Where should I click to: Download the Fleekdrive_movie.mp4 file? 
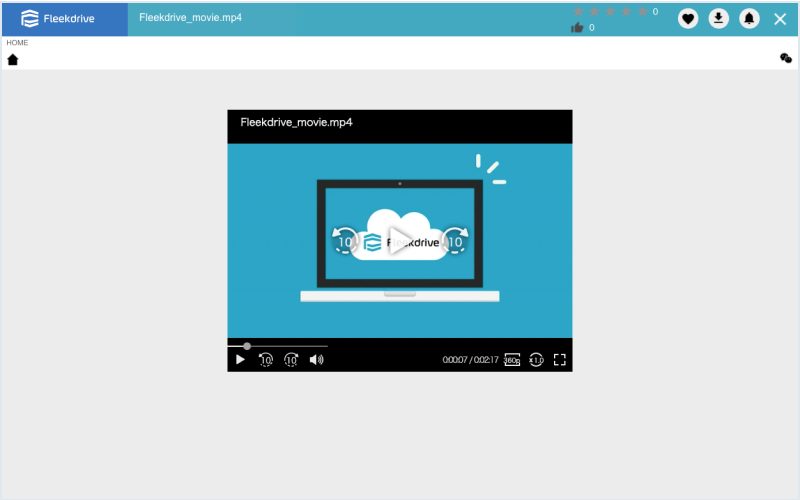pyautogui.click(x=718, y=19)
